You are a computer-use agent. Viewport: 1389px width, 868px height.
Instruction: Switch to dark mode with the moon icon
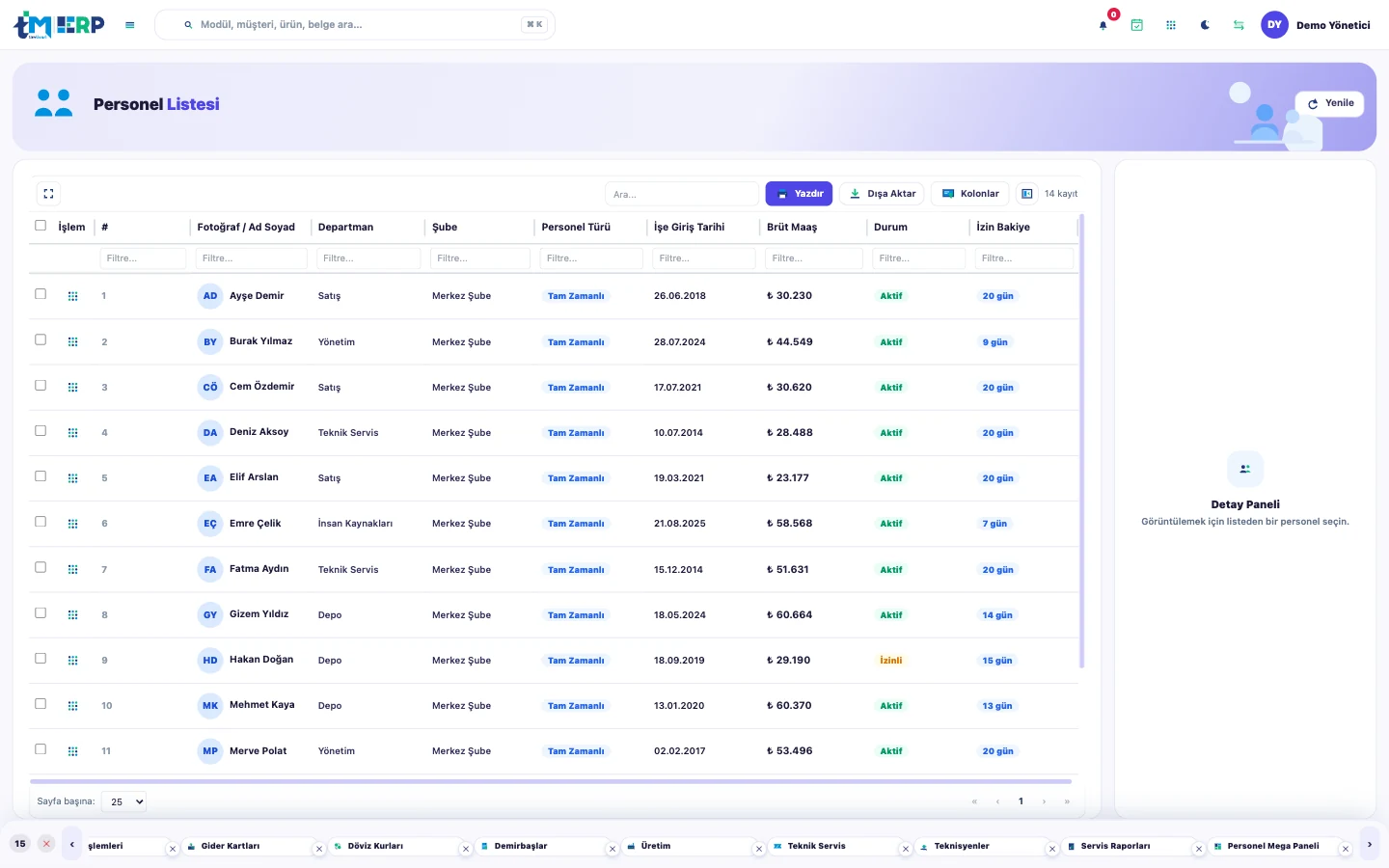[x=1205, y=25]
